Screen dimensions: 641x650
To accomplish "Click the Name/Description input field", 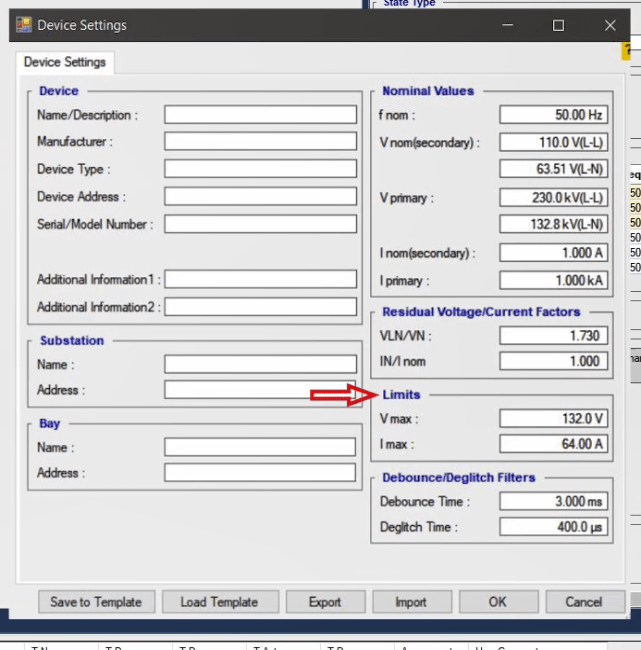I will coord(260,115).
